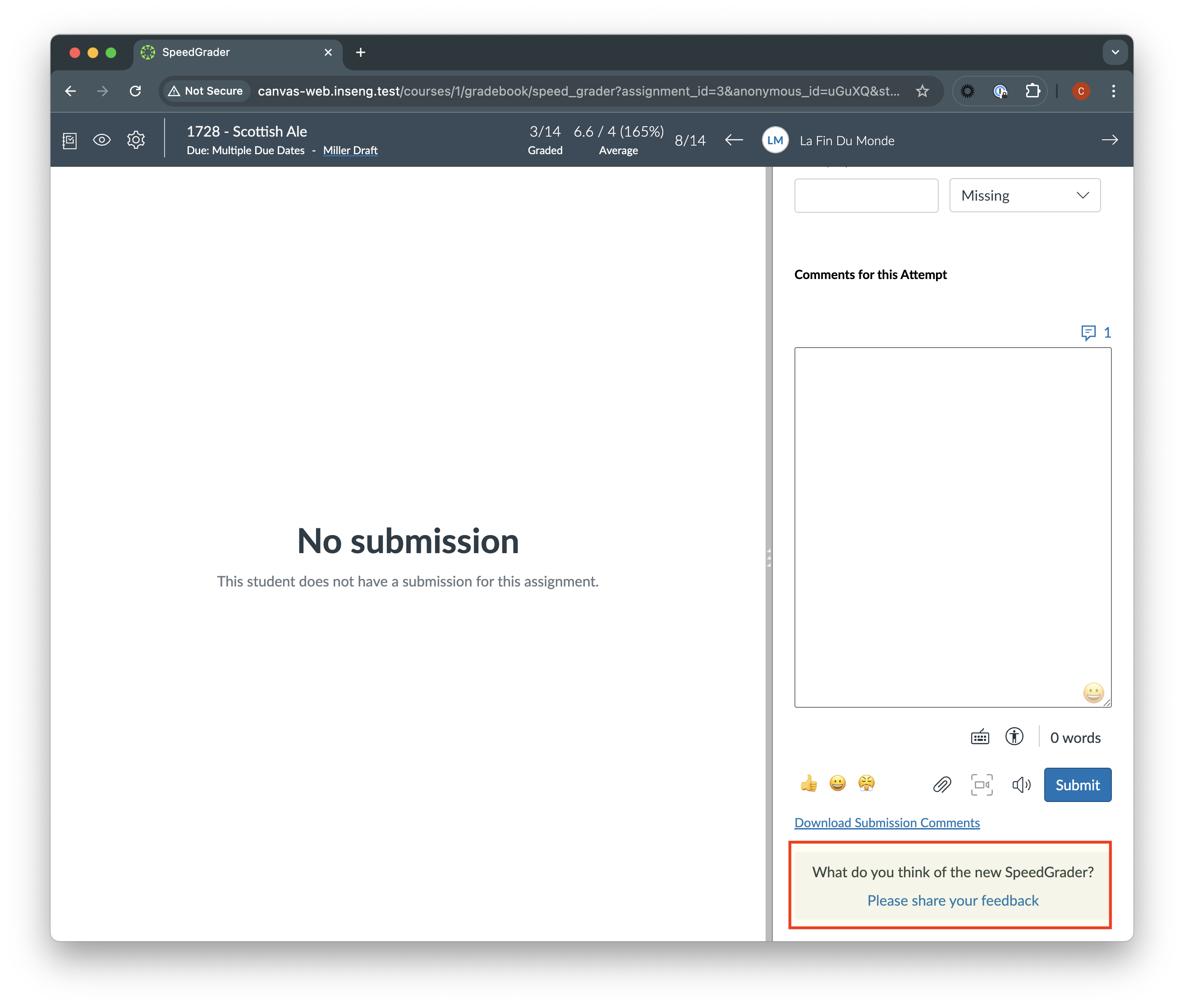Open Download Submission Comments link
Screen dimensions: 1184x1008
click(x=887, y=823)
